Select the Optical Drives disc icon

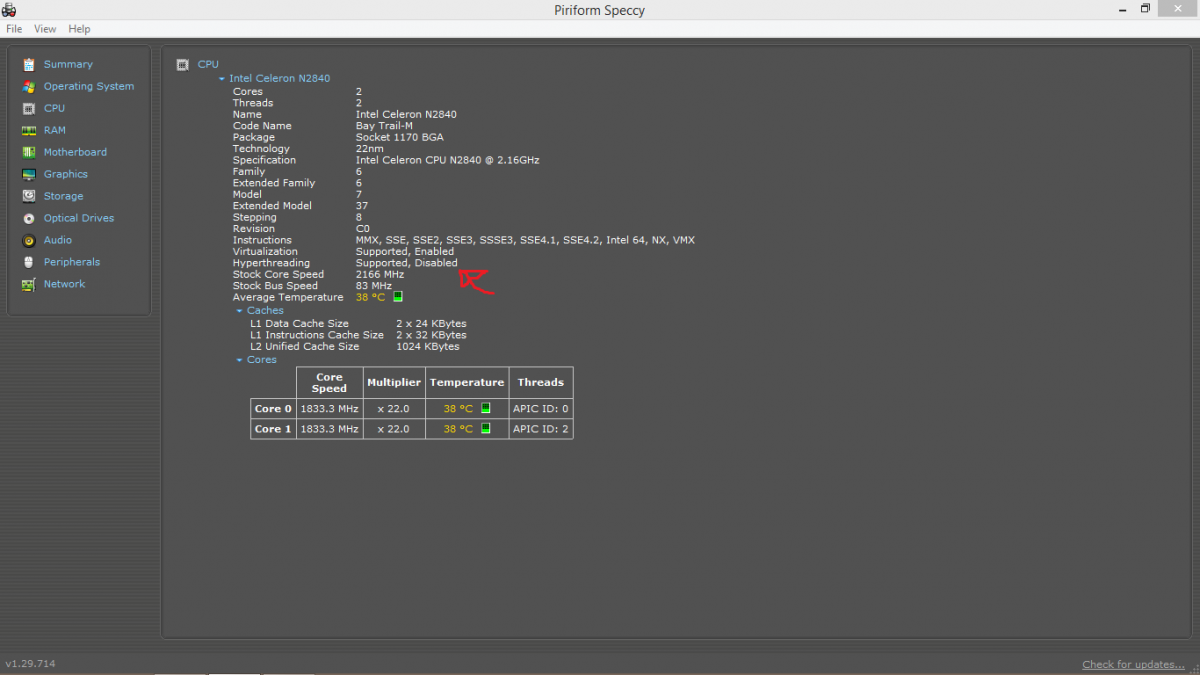click(28, 218)
